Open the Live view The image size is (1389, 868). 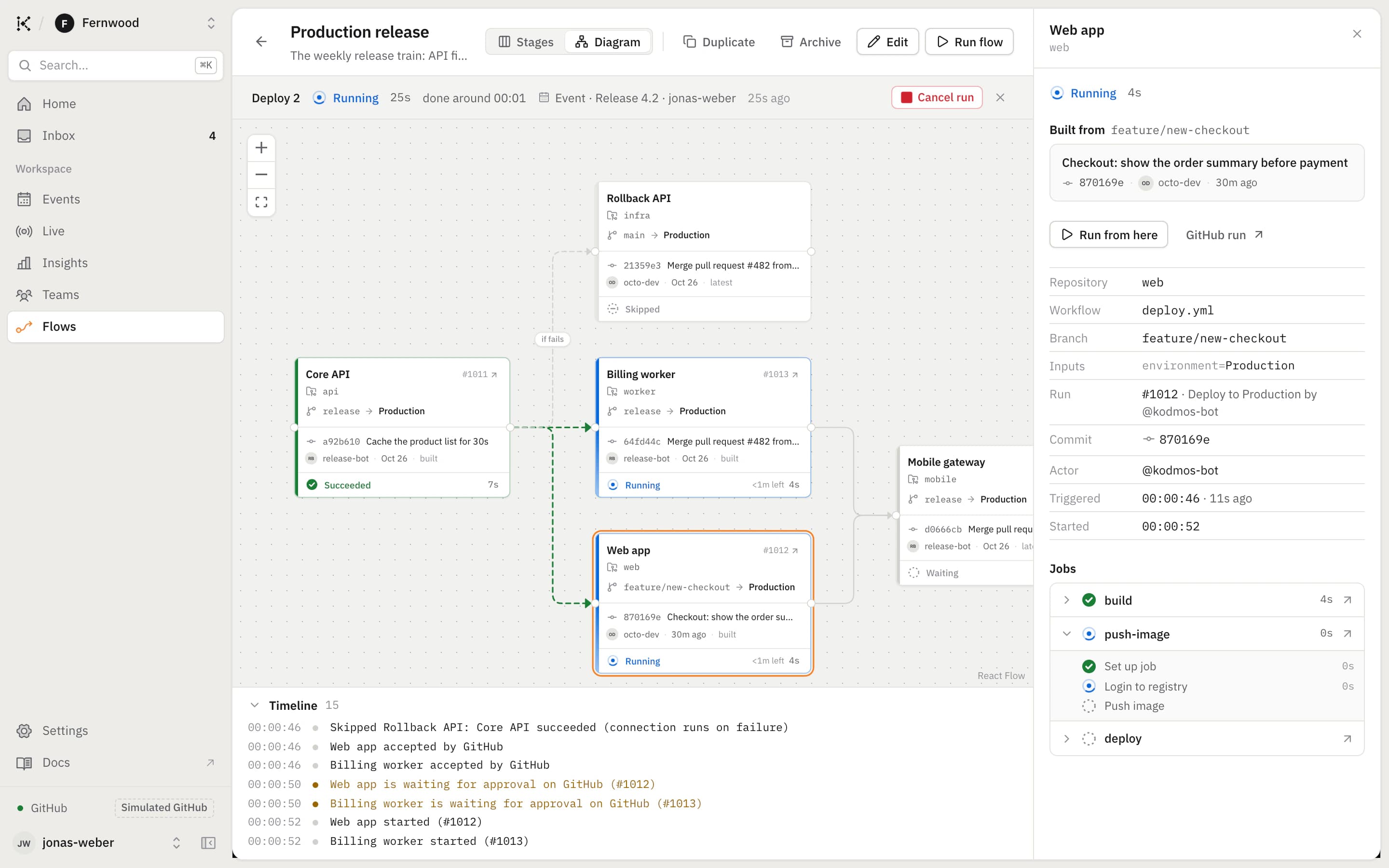click(115, 231)
